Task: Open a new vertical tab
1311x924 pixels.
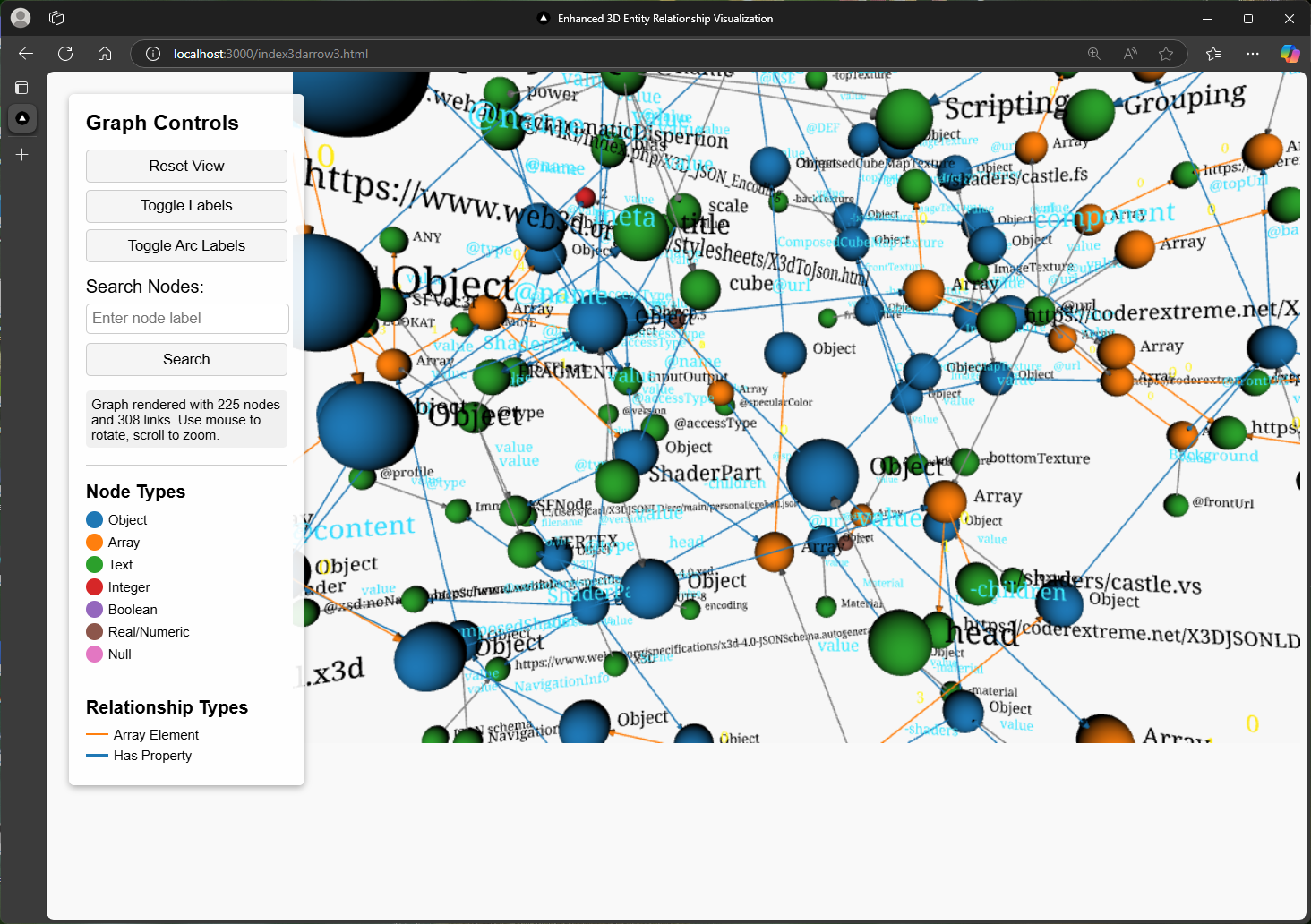Action: click(22, 155)
